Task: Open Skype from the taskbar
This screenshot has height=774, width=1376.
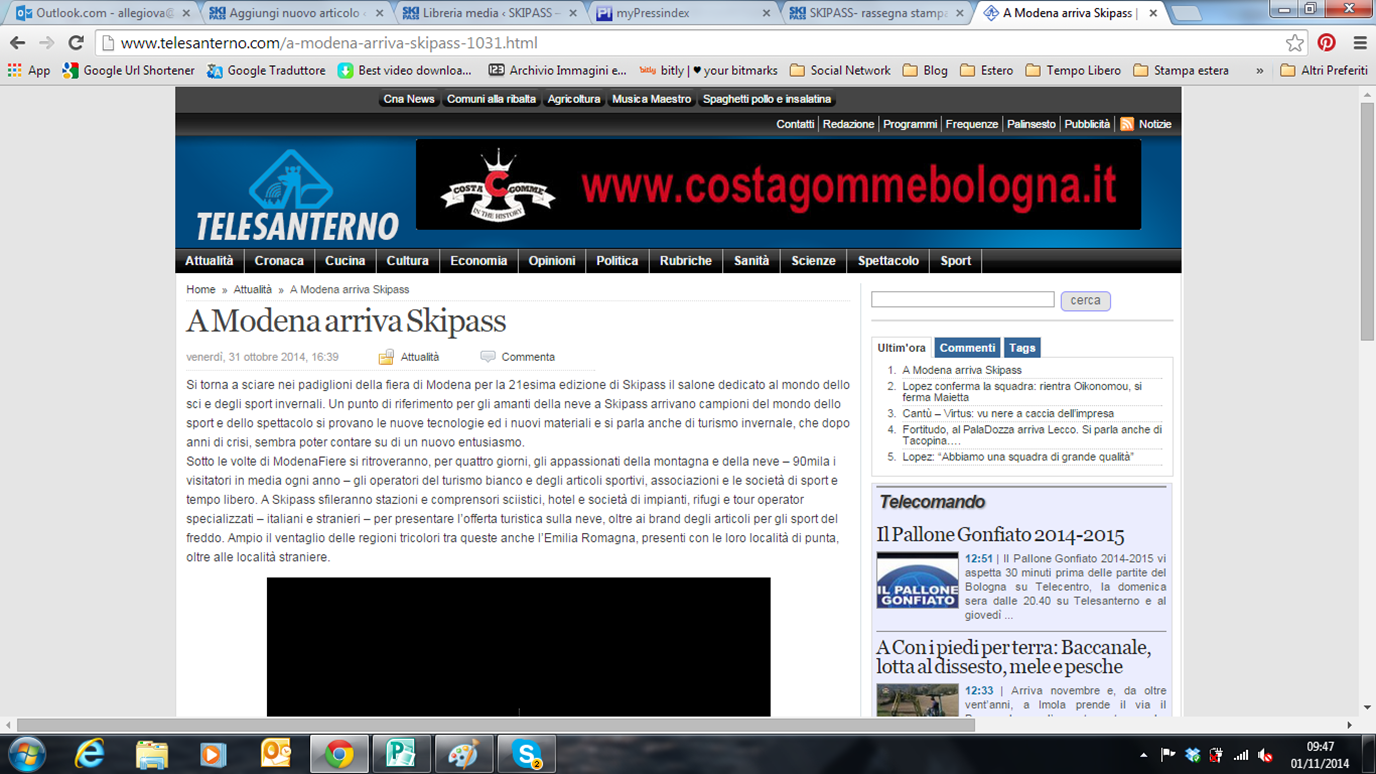Action: (x=526, y=753)
